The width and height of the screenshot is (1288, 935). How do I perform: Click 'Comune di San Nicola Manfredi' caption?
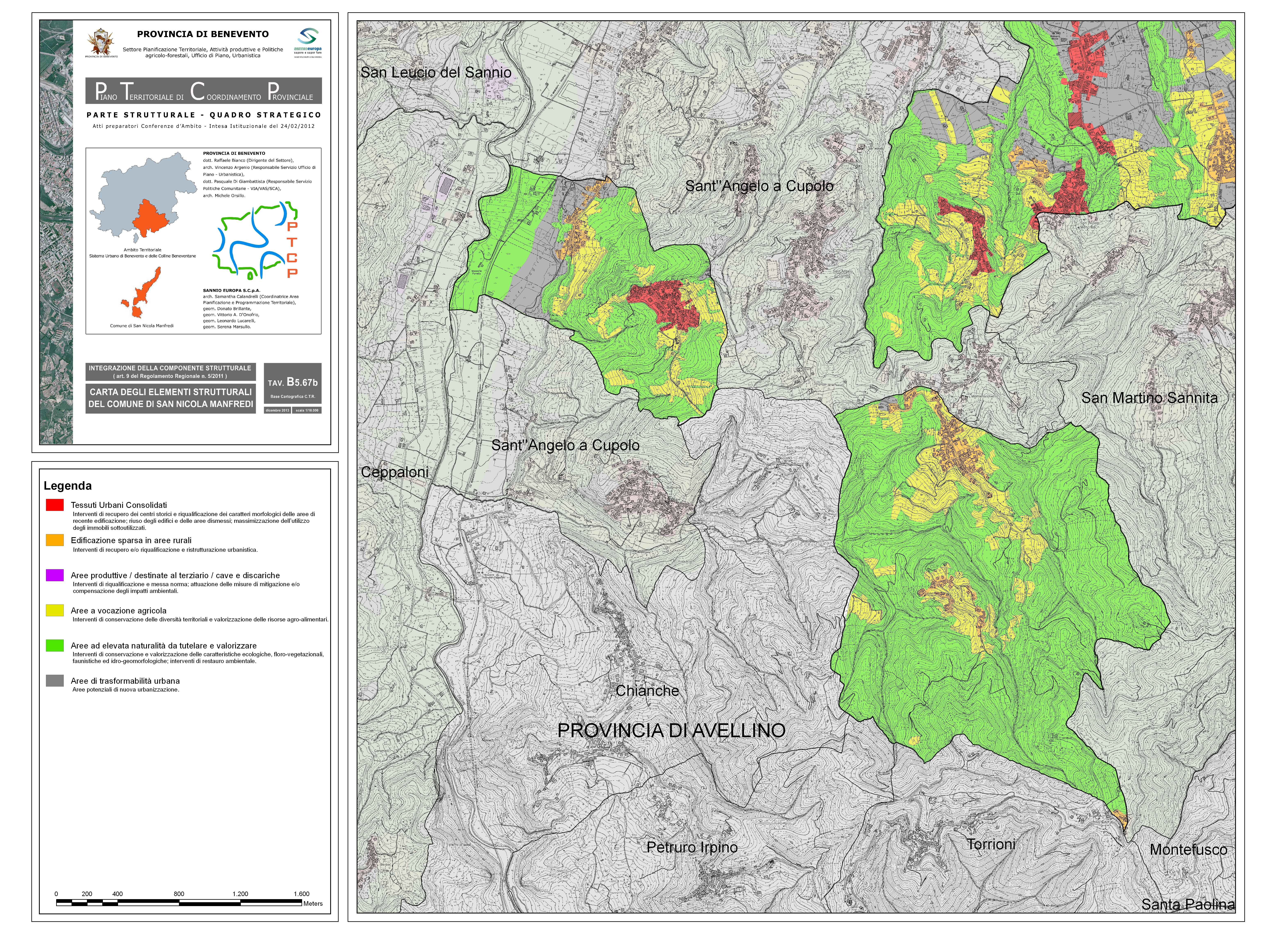pyautogui.click(x=142, y=326)
